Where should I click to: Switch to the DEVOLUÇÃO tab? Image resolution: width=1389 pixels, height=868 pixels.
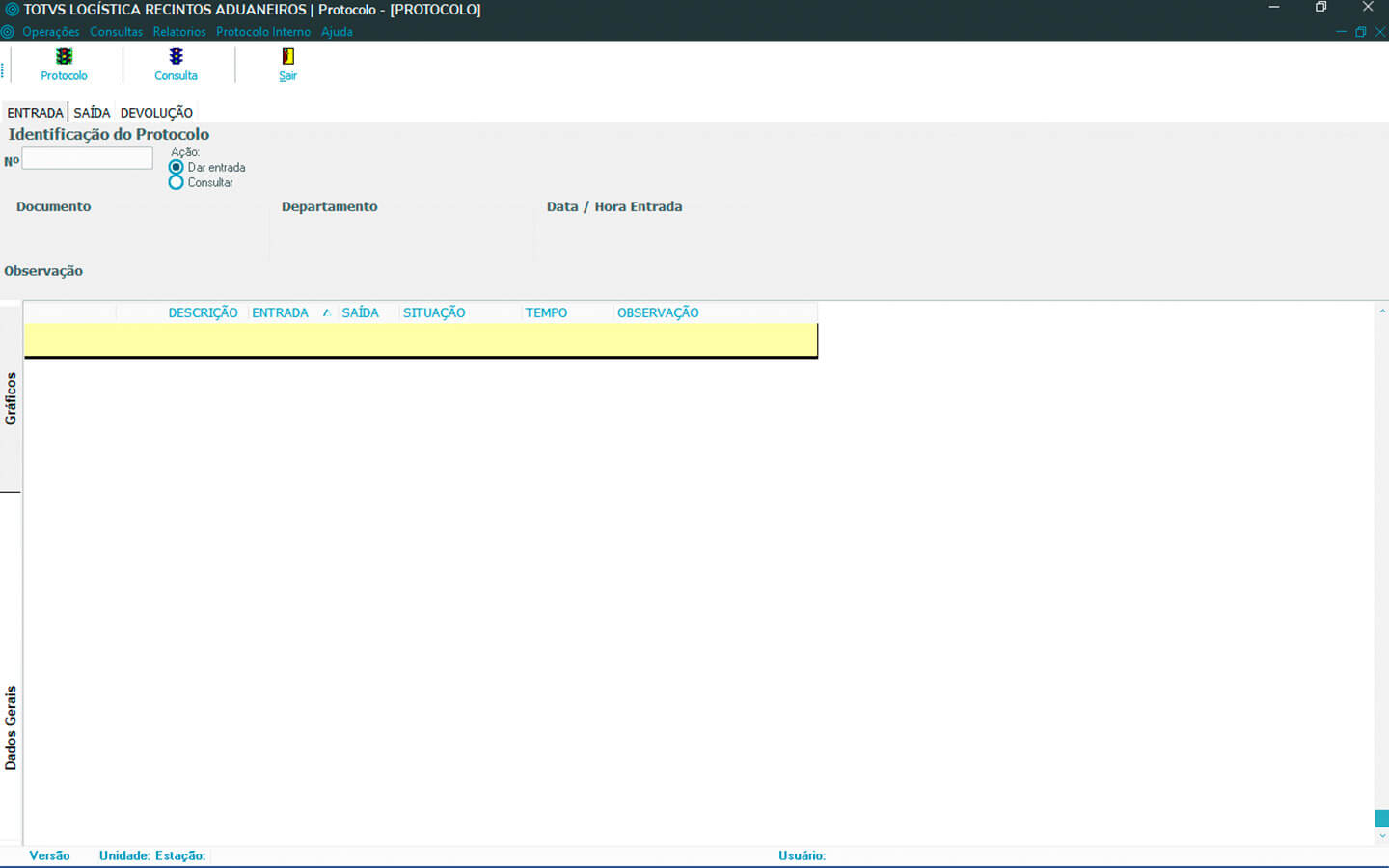[x=156, y=113]
